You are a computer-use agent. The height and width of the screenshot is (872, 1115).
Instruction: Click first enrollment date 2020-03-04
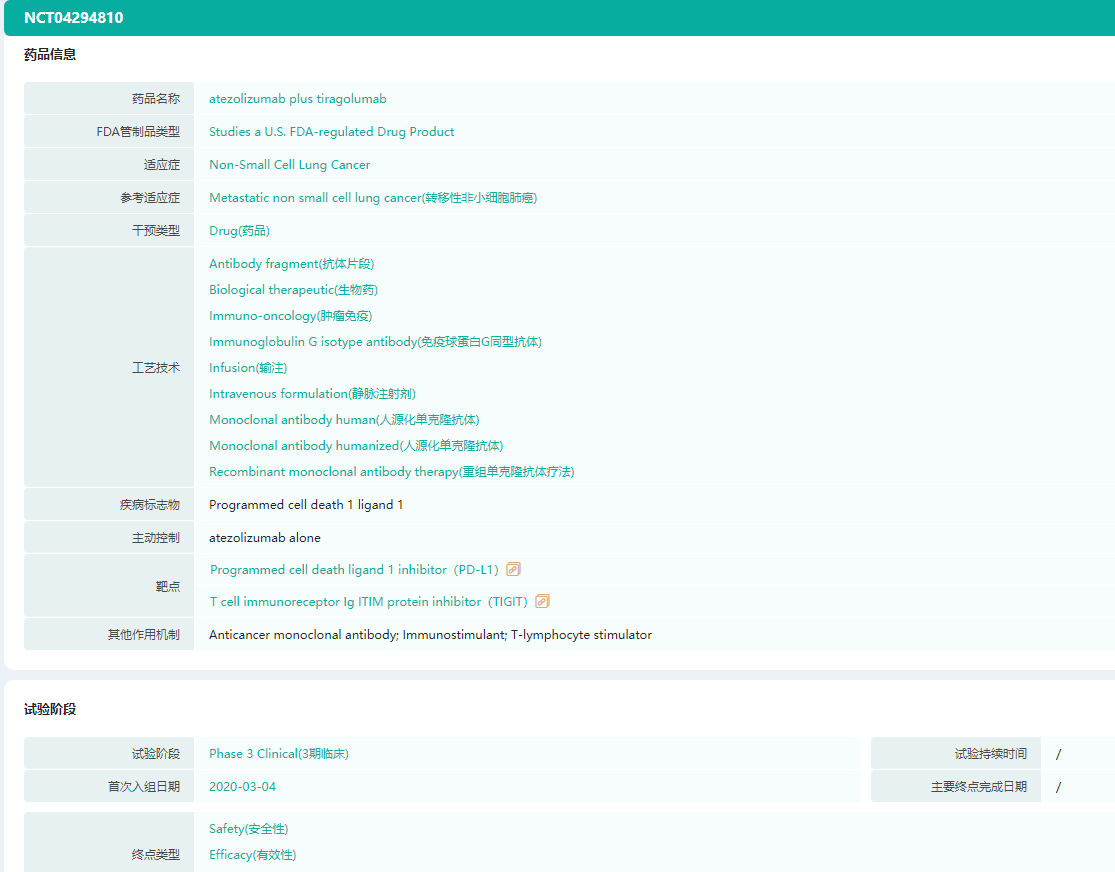tap(242, 787)
